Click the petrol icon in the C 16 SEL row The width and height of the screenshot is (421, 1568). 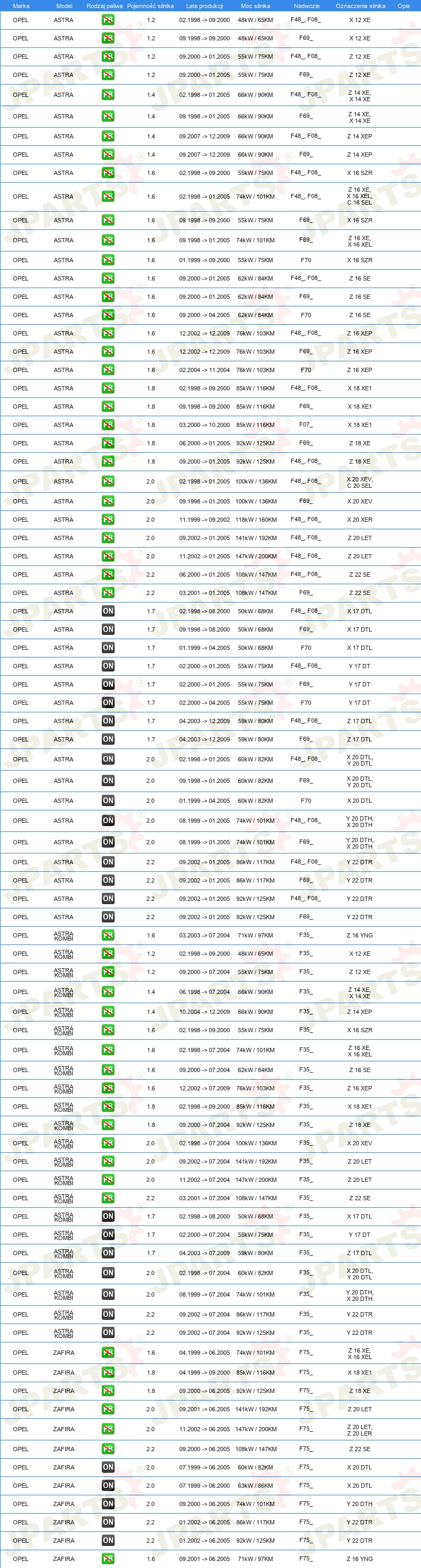(108, 197)
